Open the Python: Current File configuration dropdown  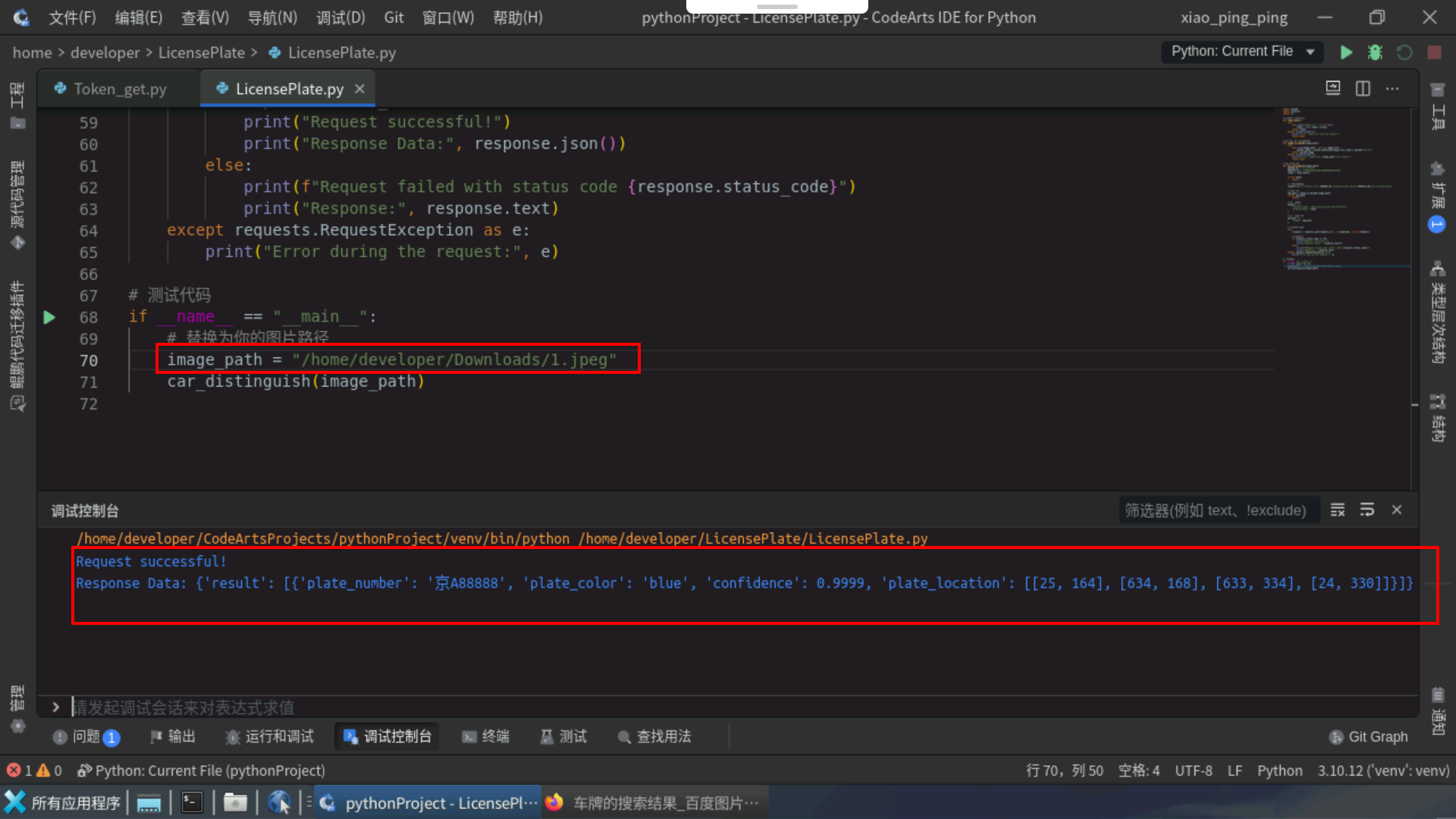1242,52
